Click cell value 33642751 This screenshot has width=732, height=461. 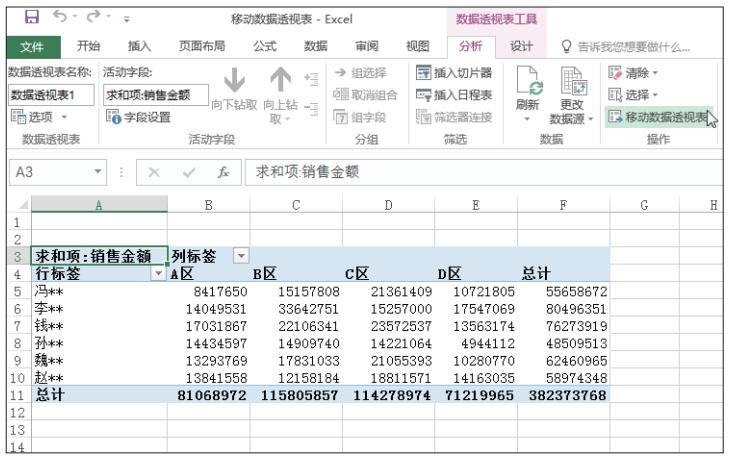(x=309, y=309)
